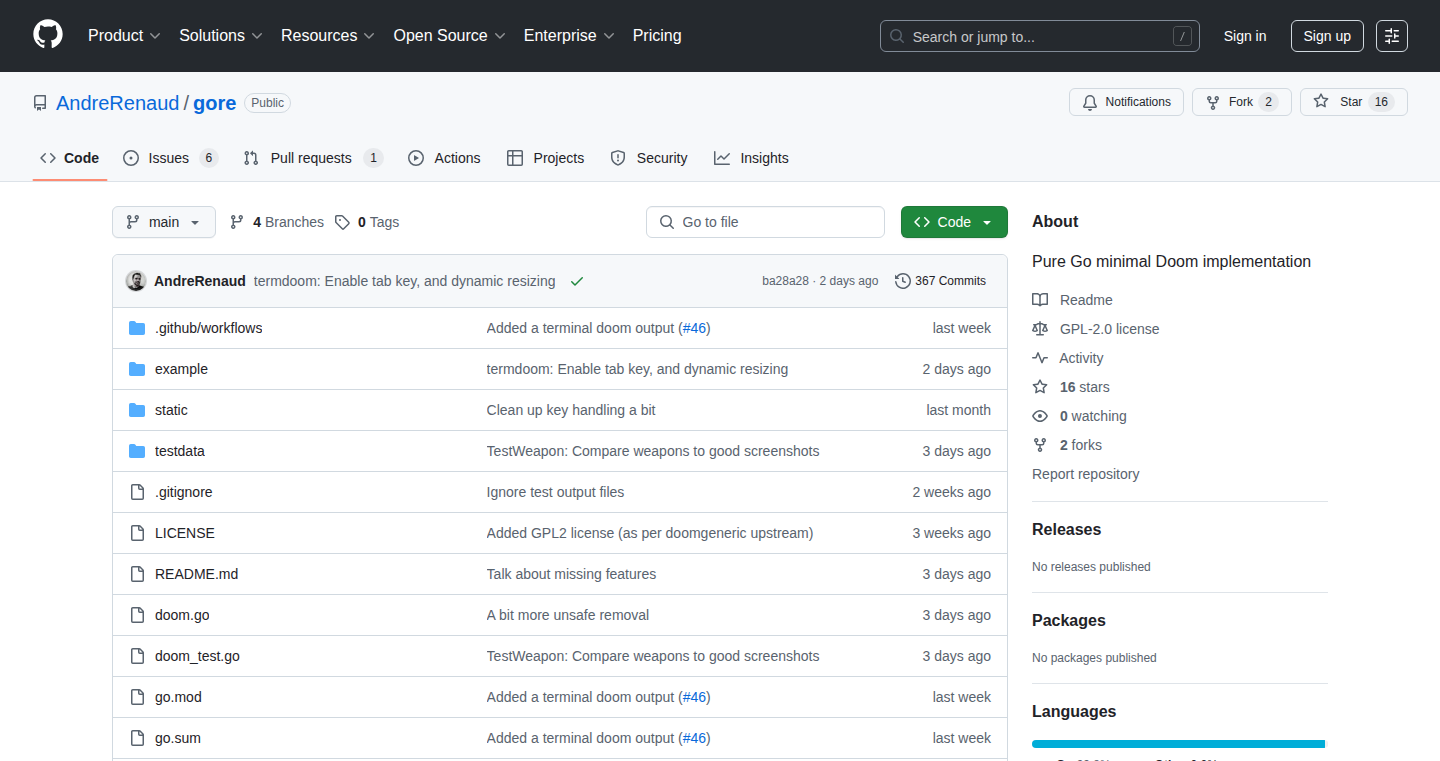Open commit 'Clean up key handling a bit'

click(571, 410)
